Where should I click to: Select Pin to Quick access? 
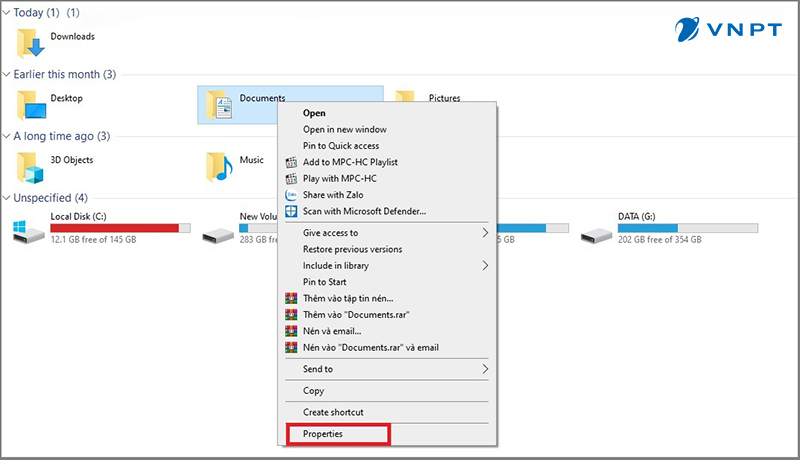pyautogui.click(x=341, y=146)
